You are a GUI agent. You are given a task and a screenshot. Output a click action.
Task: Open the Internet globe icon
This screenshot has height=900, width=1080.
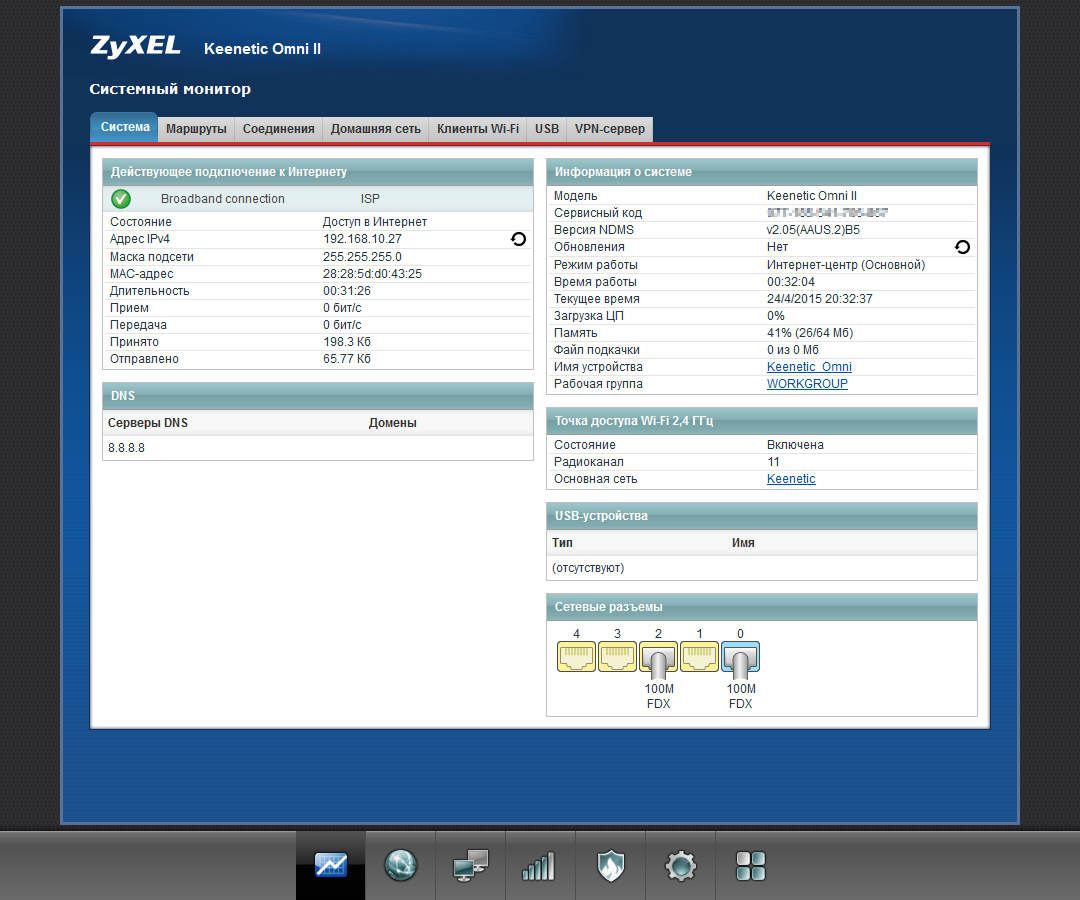coord(400,865)
